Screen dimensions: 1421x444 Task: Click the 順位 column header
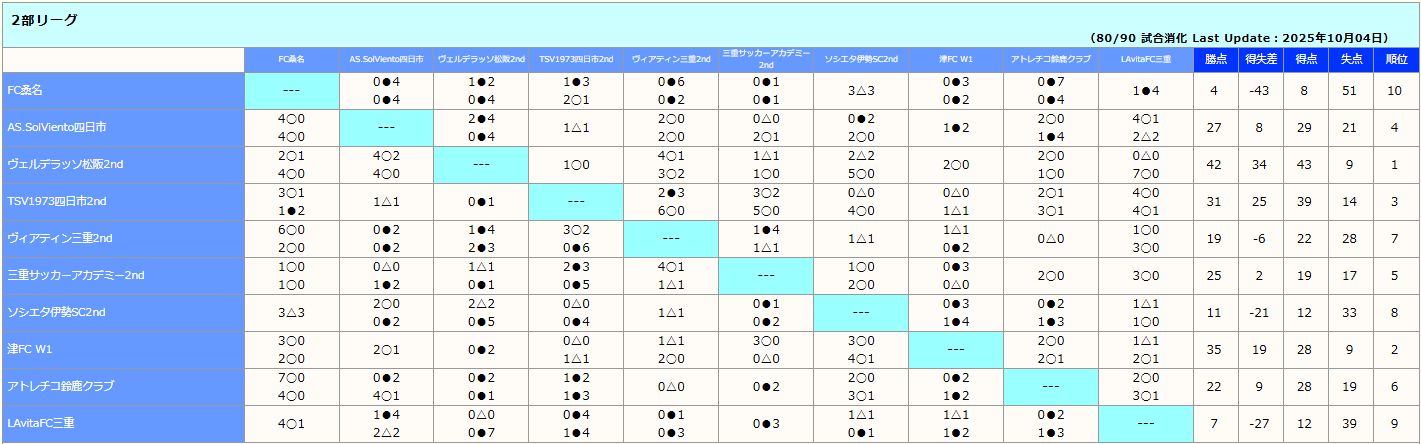point(1395,59)
